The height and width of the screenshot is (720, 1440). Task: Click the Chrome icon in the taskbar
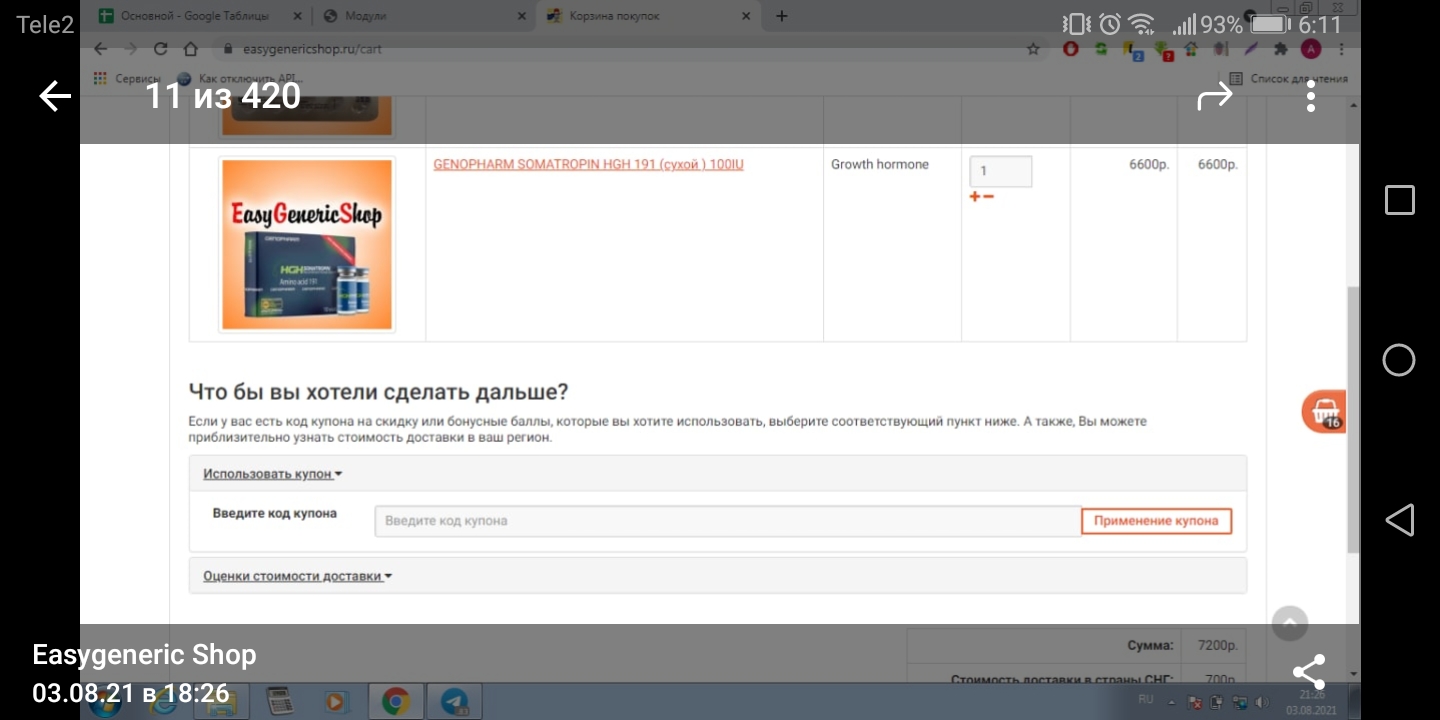395,702
